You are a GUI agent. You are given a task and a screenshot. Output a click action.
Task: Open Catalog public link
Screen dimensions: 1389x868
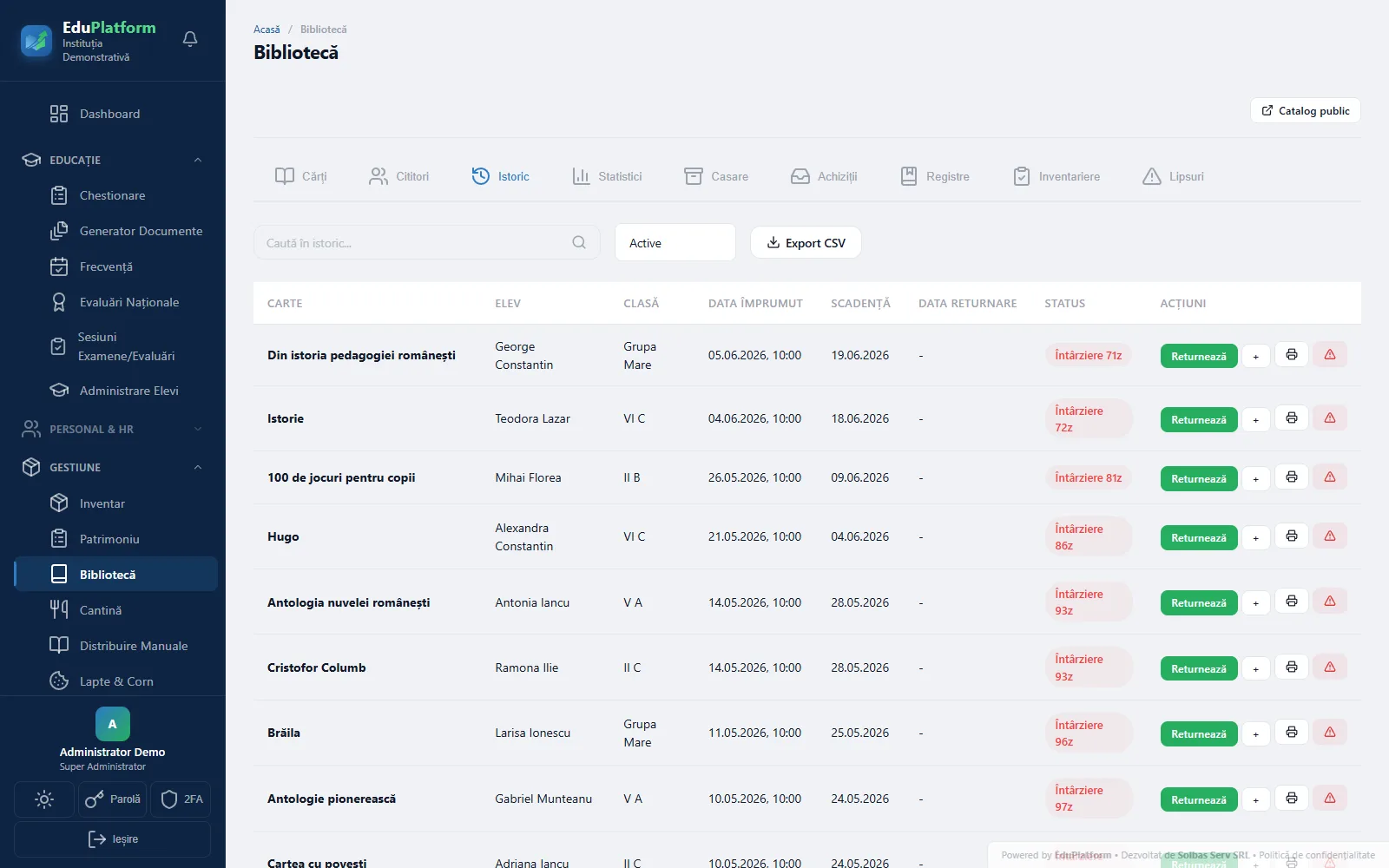click(x=1306, y=111)
